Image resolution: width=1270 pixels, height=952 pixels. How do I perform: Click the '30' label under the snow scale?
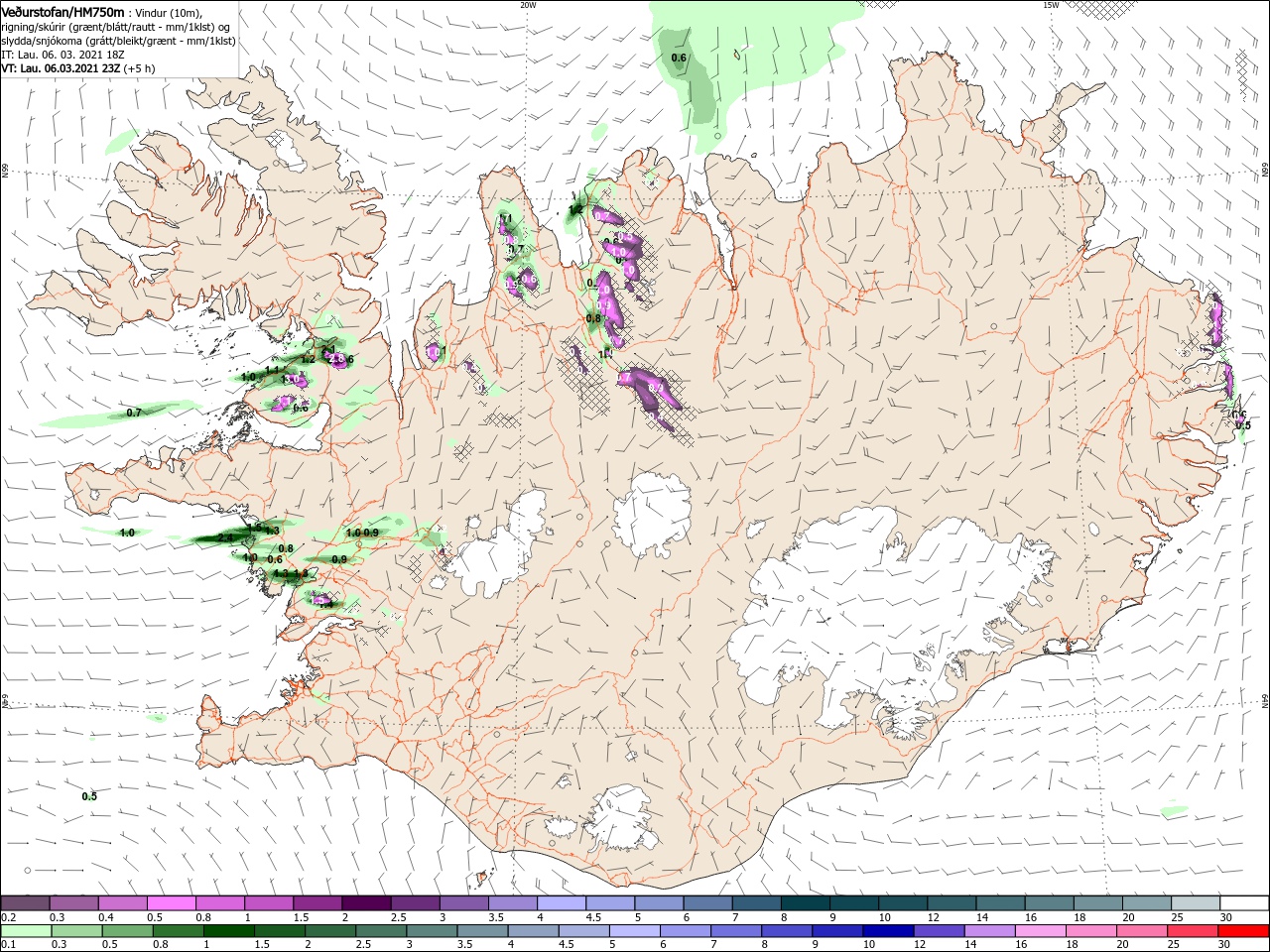[x=1226, y=917]
